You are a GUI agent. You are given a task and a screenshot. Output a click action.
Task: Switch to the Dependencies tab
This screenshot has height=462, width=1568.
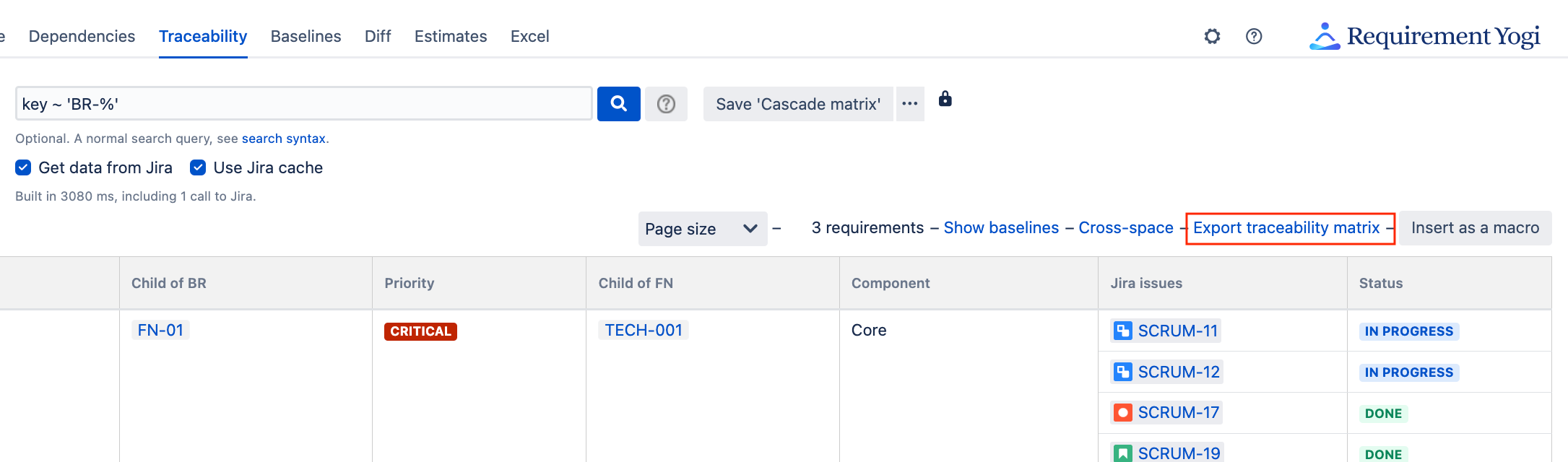click(82, 36)
